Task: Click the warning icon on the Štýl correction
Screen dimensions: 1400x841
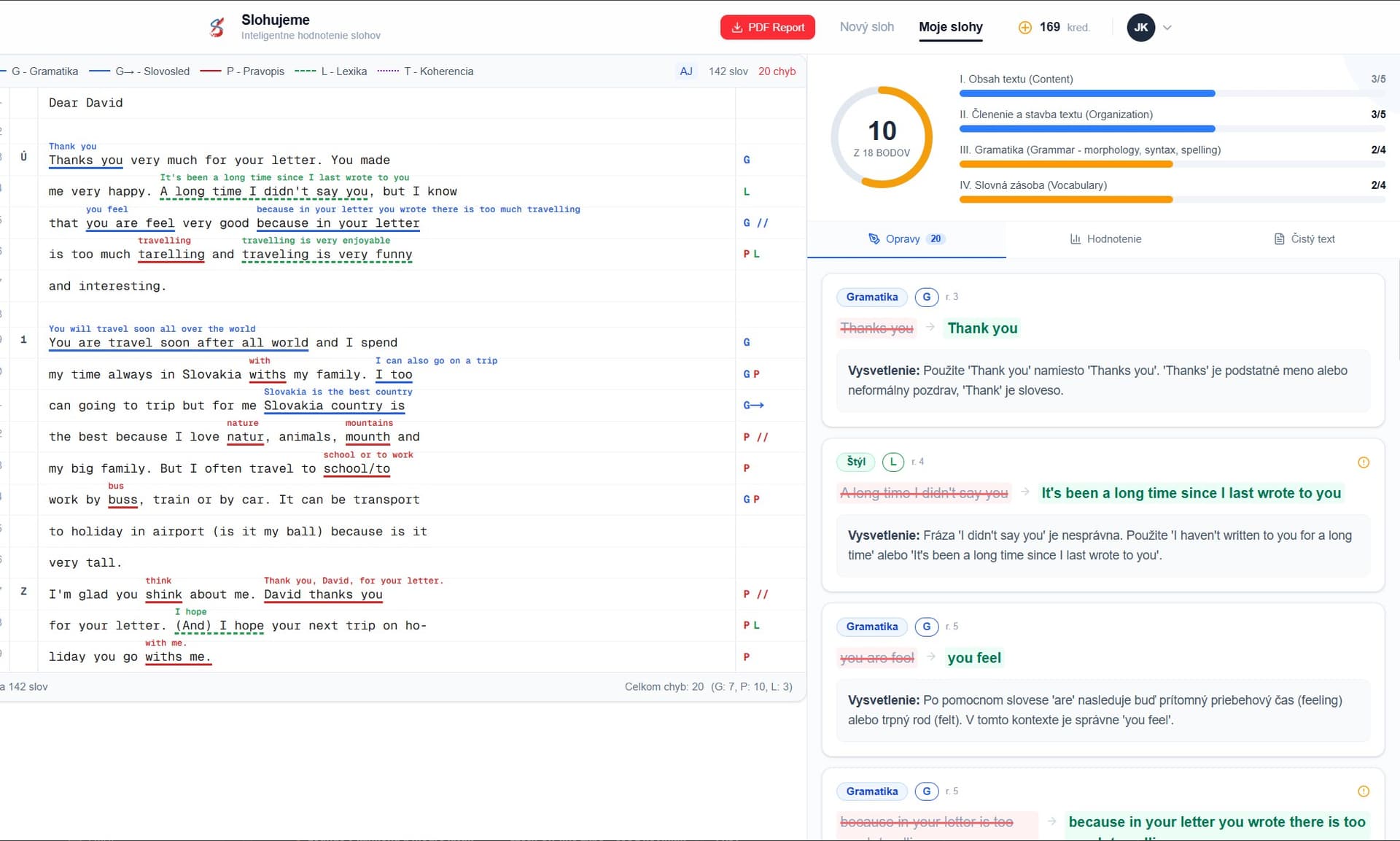Action: coord(1363,462)
